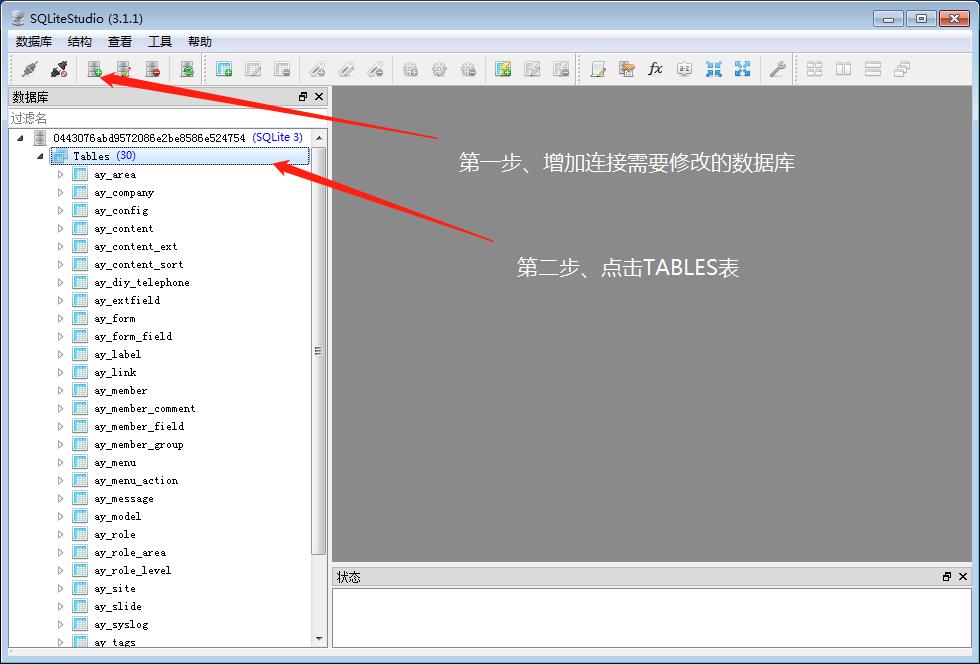Delete view toolbar icon
This screenshot has height=664, width=980.
[561, 69]
